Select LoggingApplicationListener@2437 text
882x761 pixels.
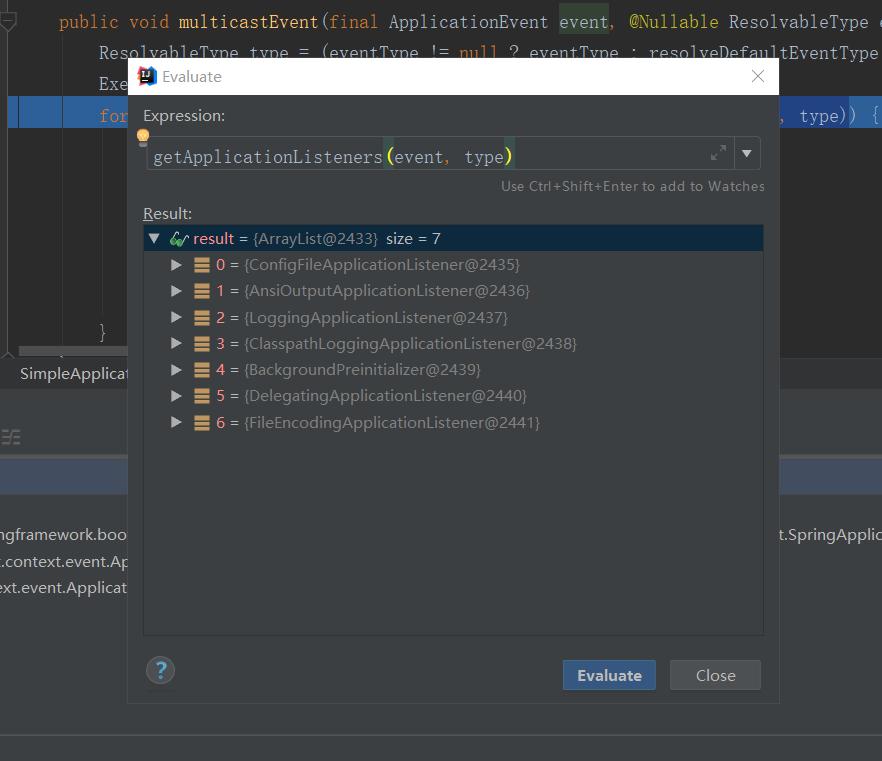(376, 317)
